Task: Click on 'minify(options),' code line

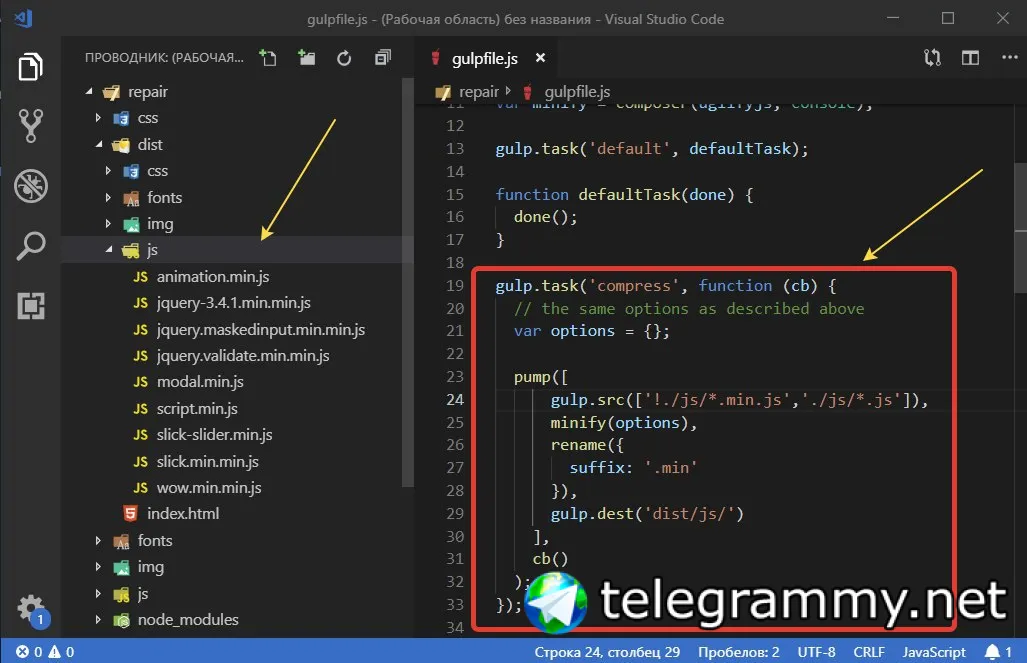Action: [624, 423]
